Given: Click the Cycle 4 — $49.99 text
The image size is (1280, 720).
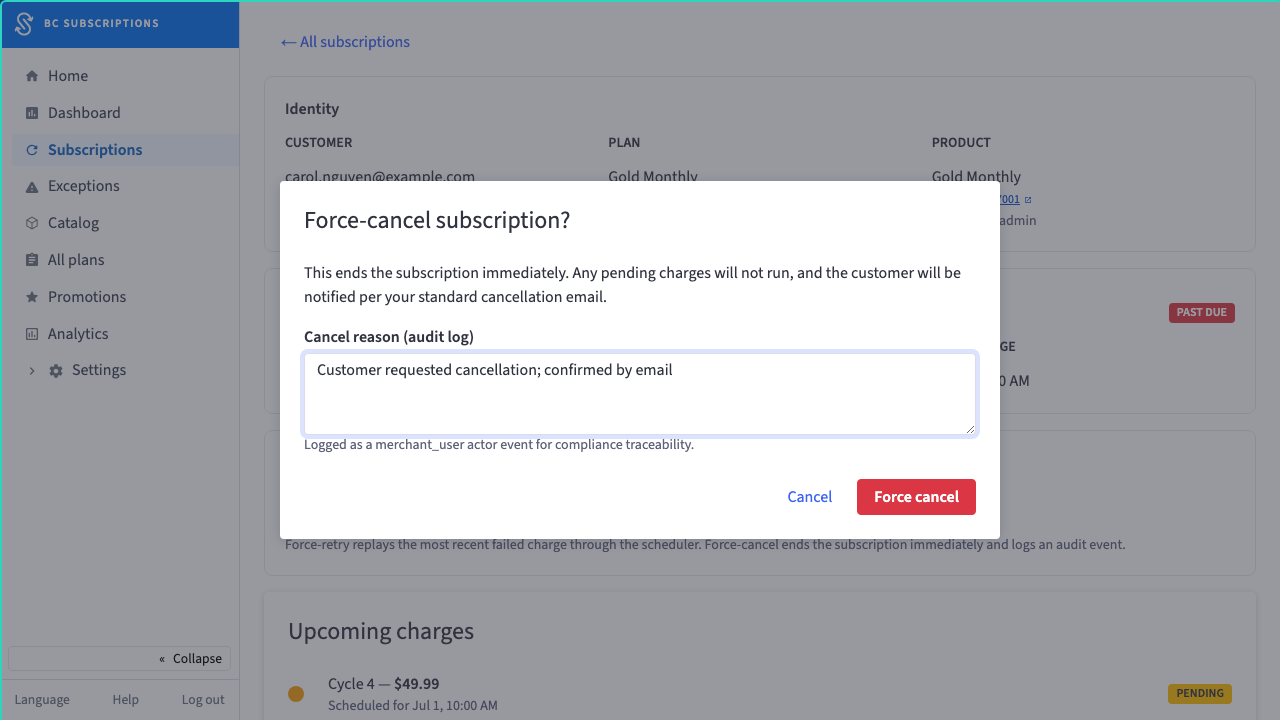Looking at the screenshot, I should coord(383,684).
